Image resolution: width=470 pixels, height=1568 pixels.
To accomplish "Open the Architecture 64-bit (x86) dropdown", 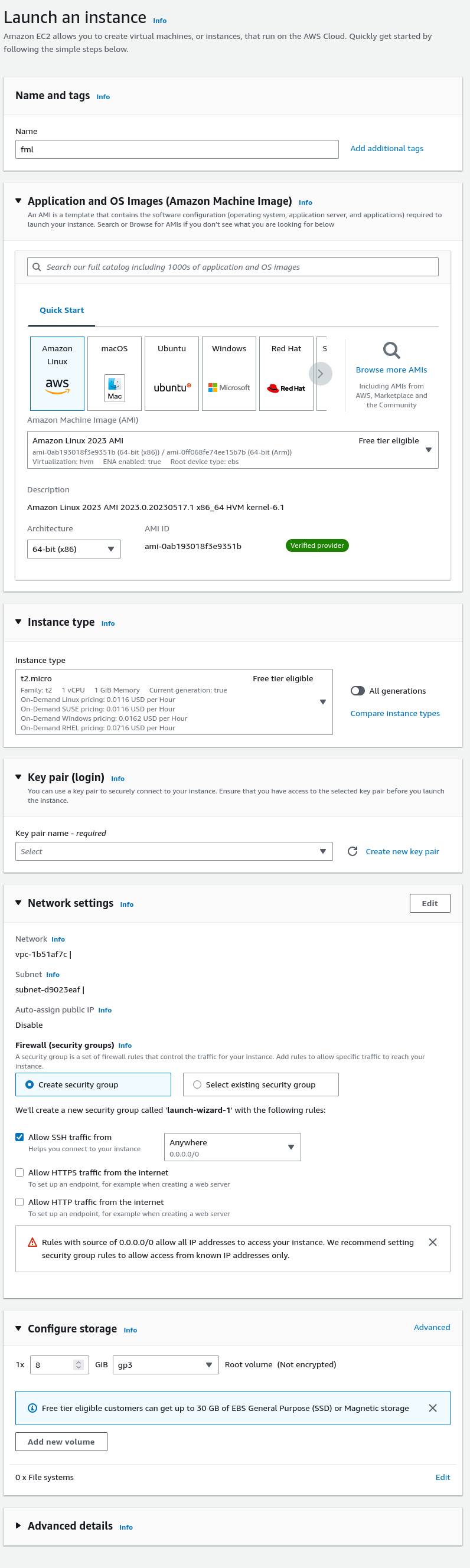I will [x=74, y=549].
